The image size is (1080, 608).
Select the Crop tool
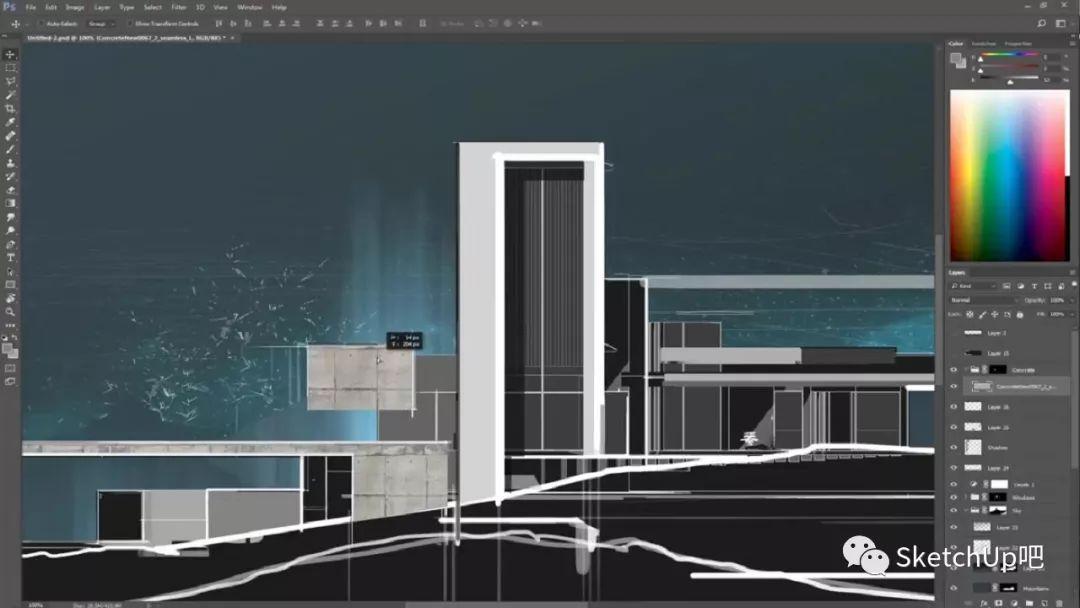click(10, 109)
